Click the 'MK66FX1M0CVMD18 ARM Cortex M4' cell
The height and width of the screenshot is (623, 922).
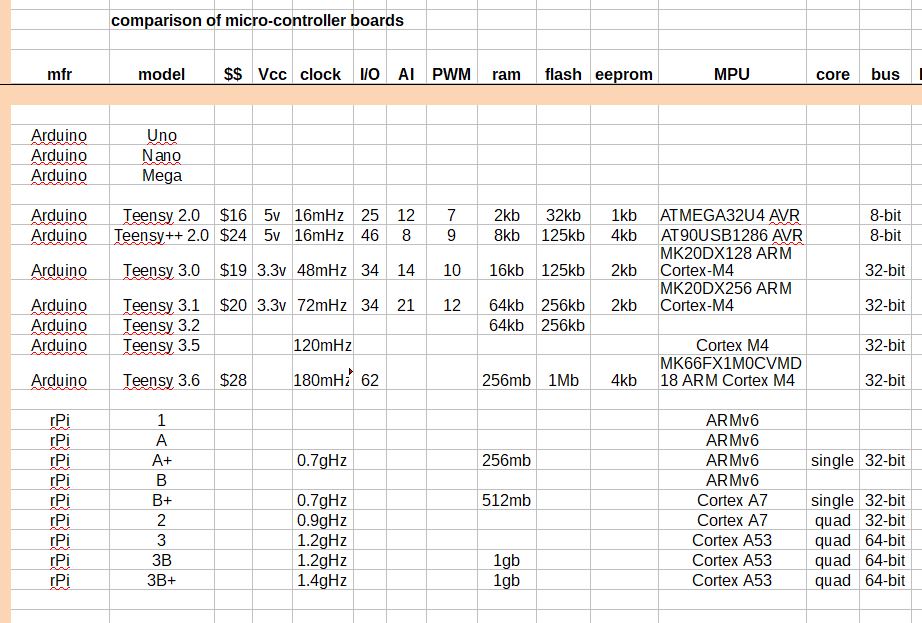tap(731, 372)
